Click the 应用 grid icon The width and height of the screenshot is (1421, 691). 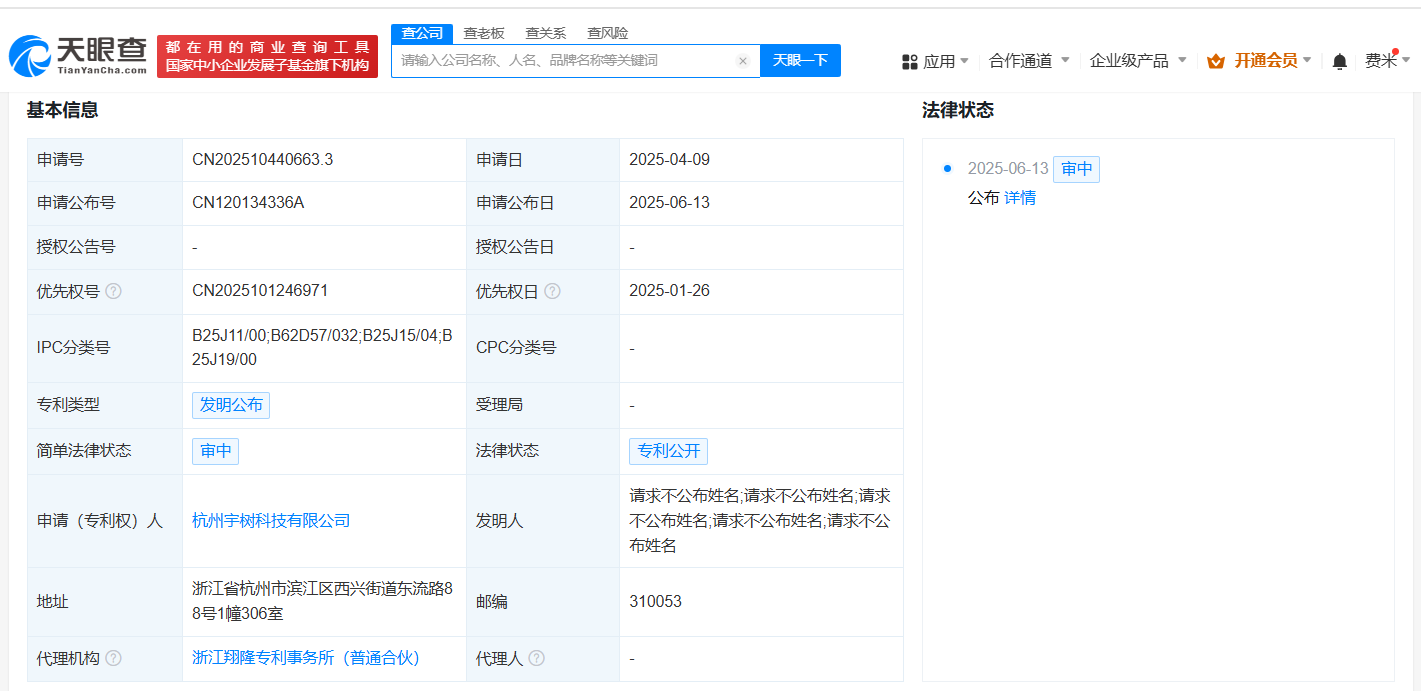[x=909, y=62]
